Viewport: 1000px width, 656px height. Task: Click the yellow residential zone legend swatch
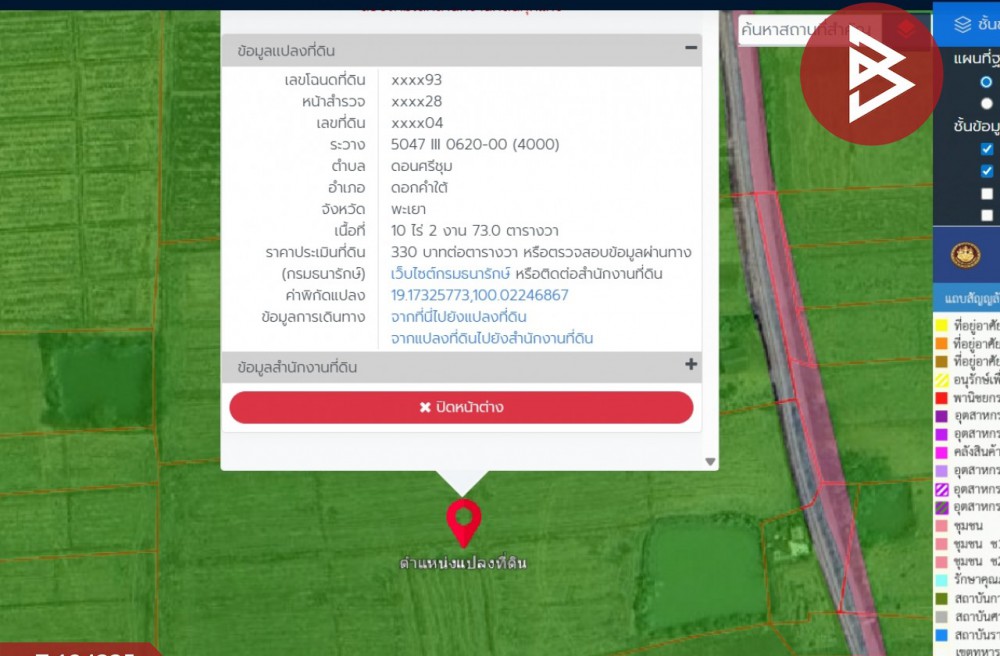coord(941,325)
